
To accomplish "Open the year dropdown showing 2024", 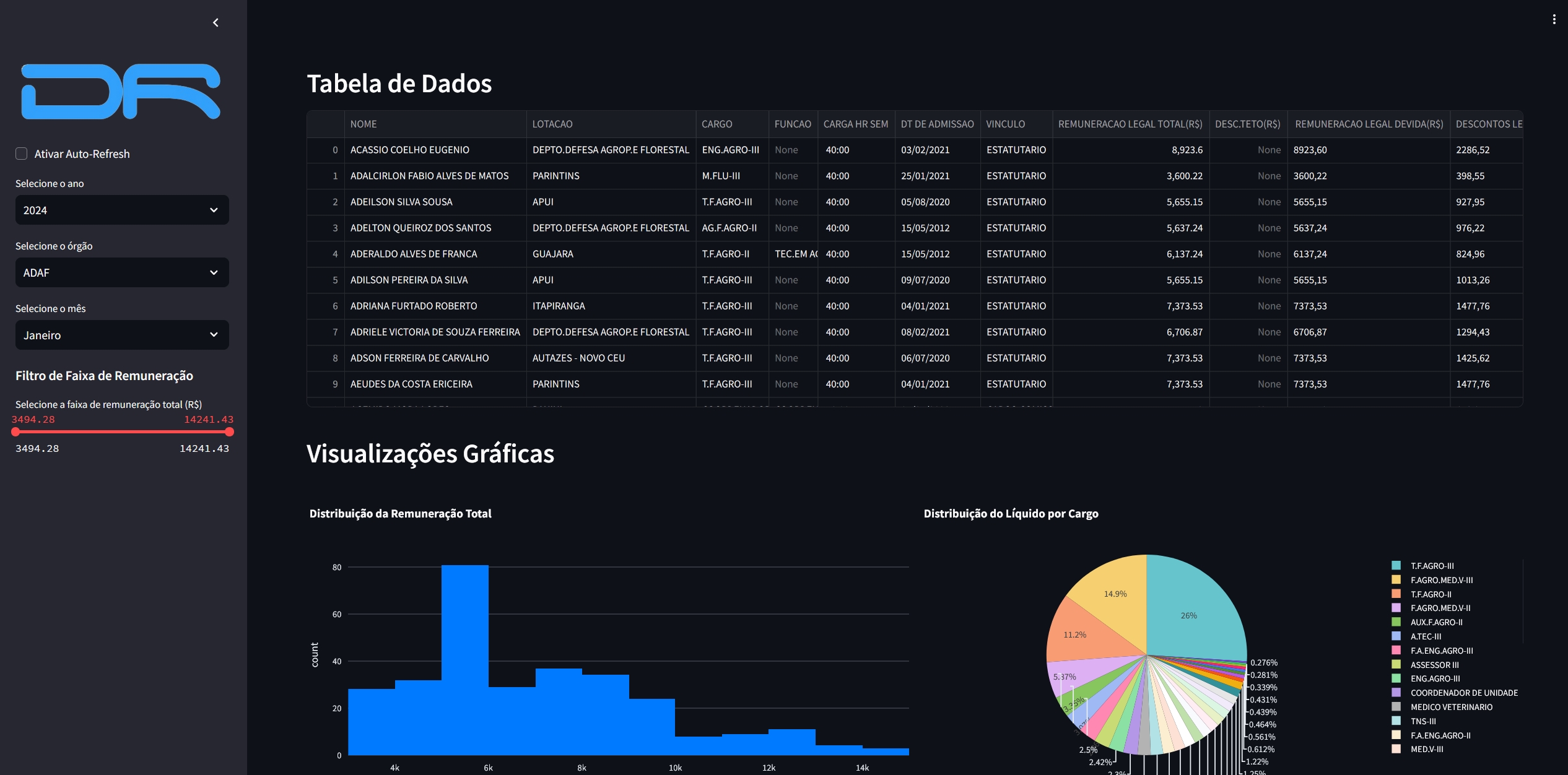I will tap(122, 210).
